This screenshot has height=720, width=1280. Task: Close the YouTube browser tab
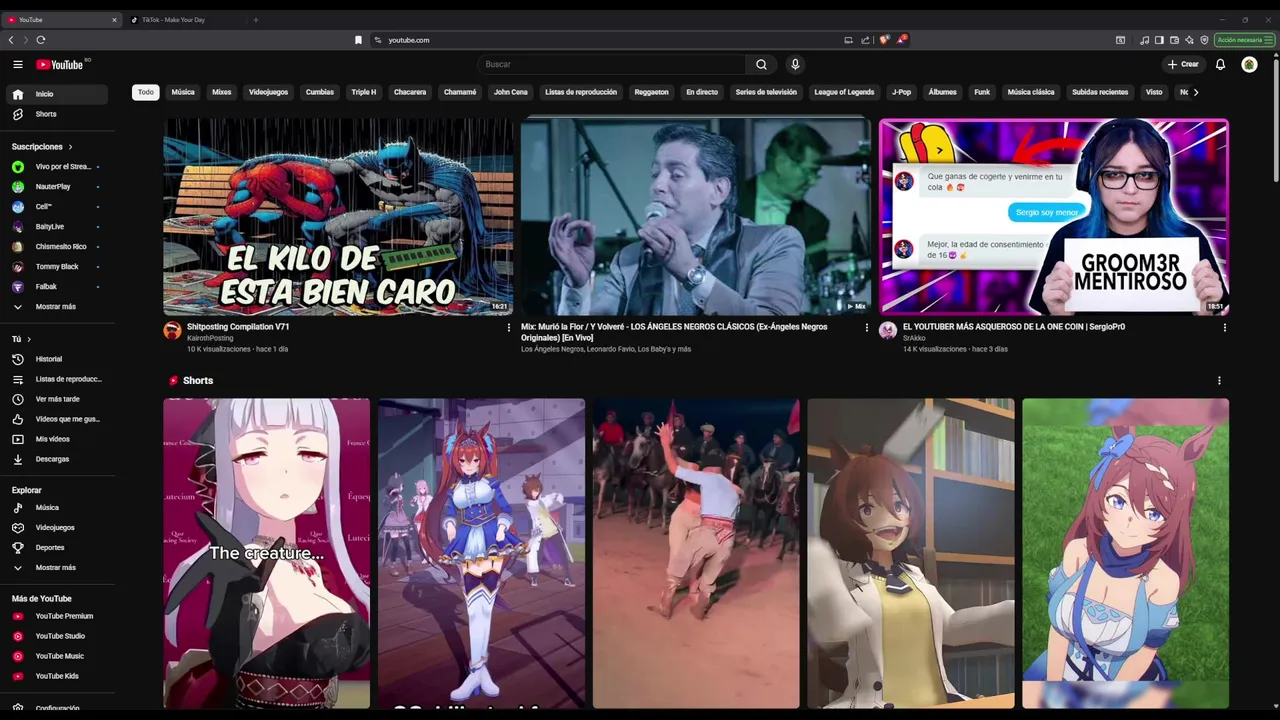pos(114,19)
